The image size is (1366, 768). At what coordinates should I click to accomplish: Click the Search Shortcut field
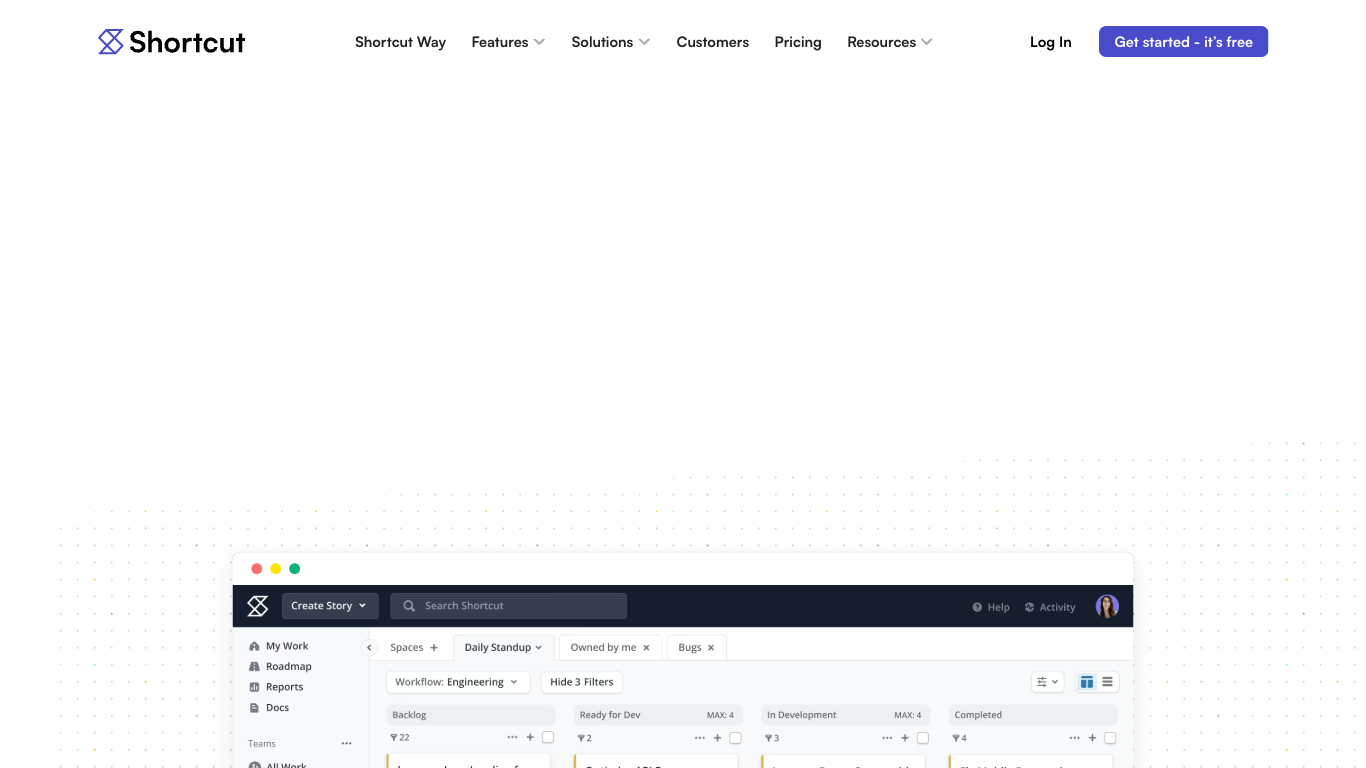[x=508, y=606]
